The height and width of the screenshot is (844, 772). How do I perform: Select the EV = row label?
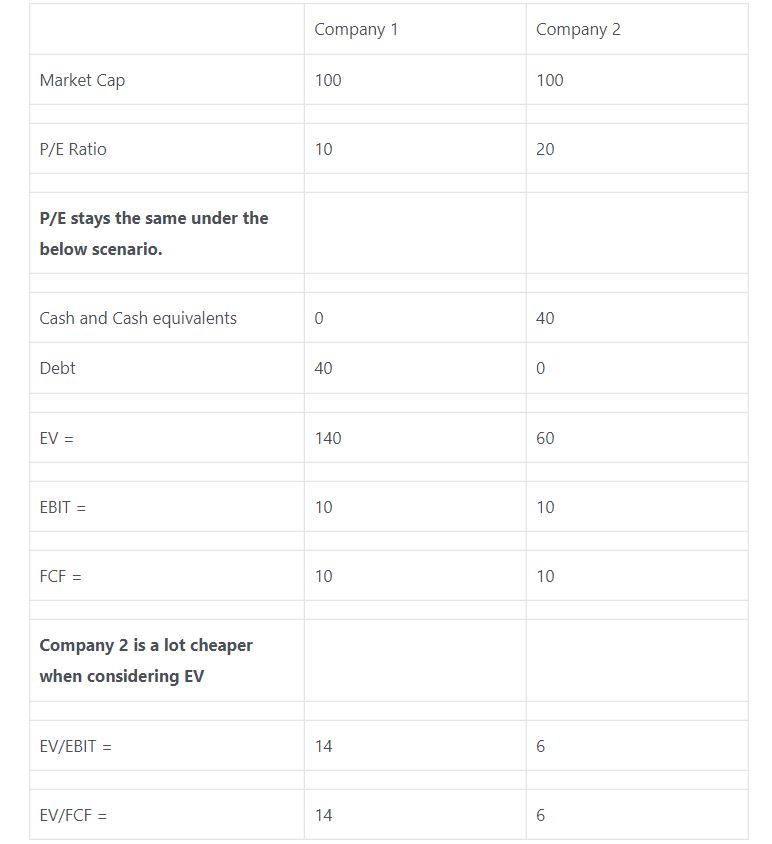57,438
